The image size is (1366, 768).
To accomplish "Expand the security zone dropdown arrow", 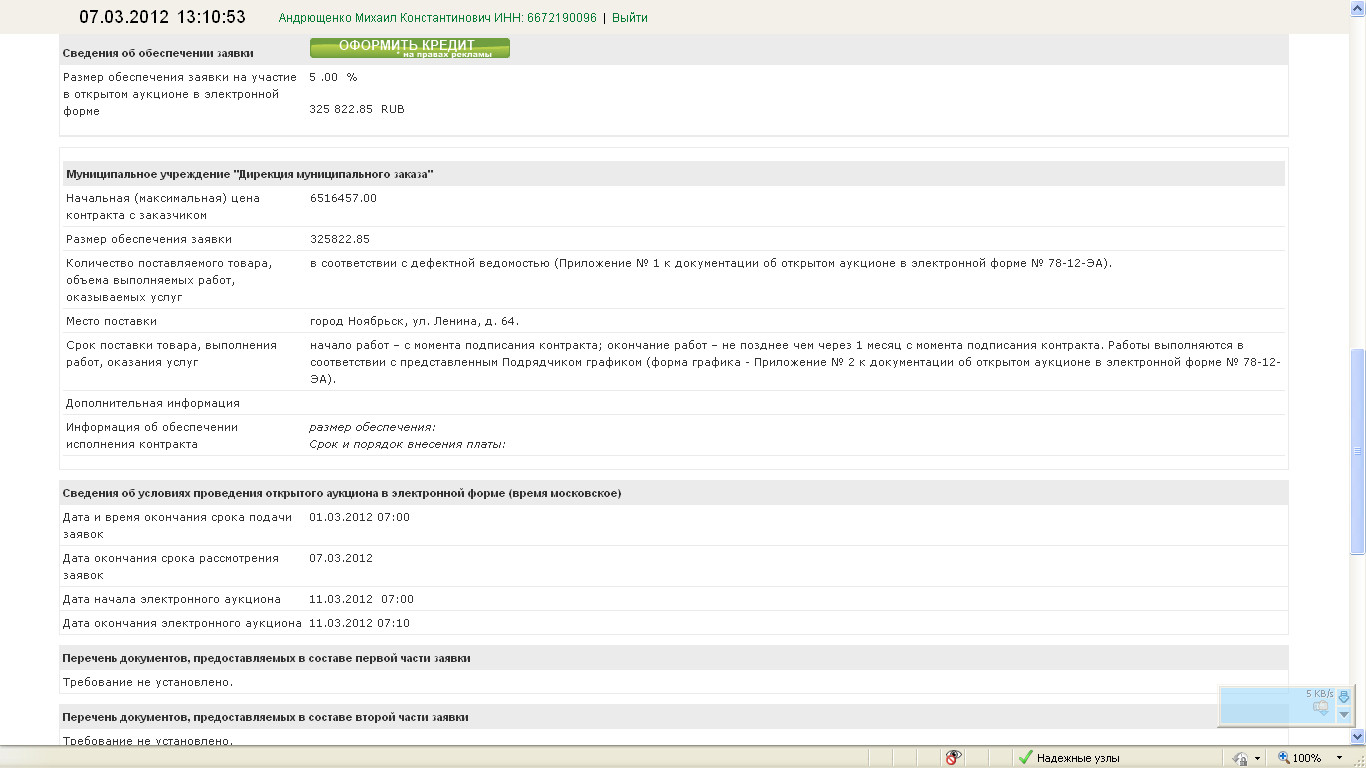I will (1257, 758).
